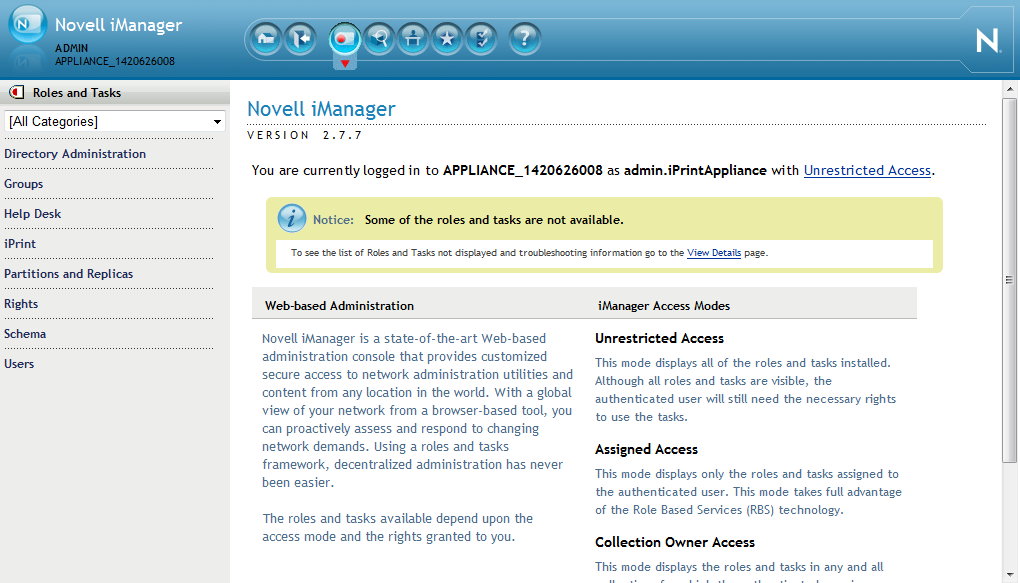Click the Roles and Tasks panel icon
The image size is (1020, 583).
click(16, 92)
